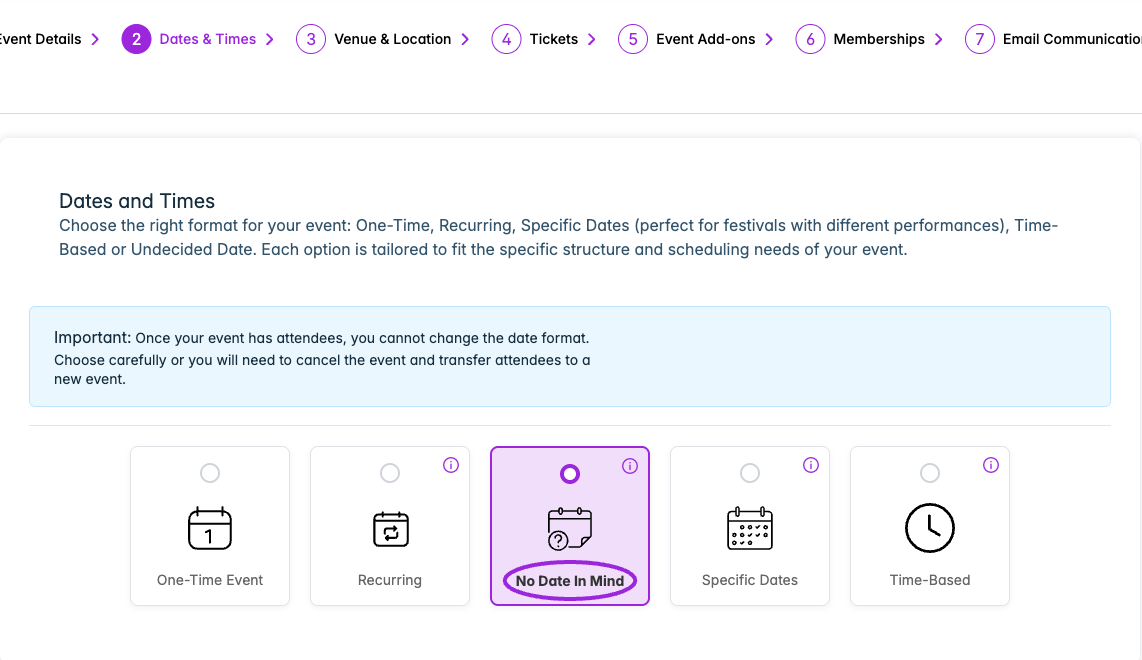Choose the One-Time Event label

pos(210,580)
